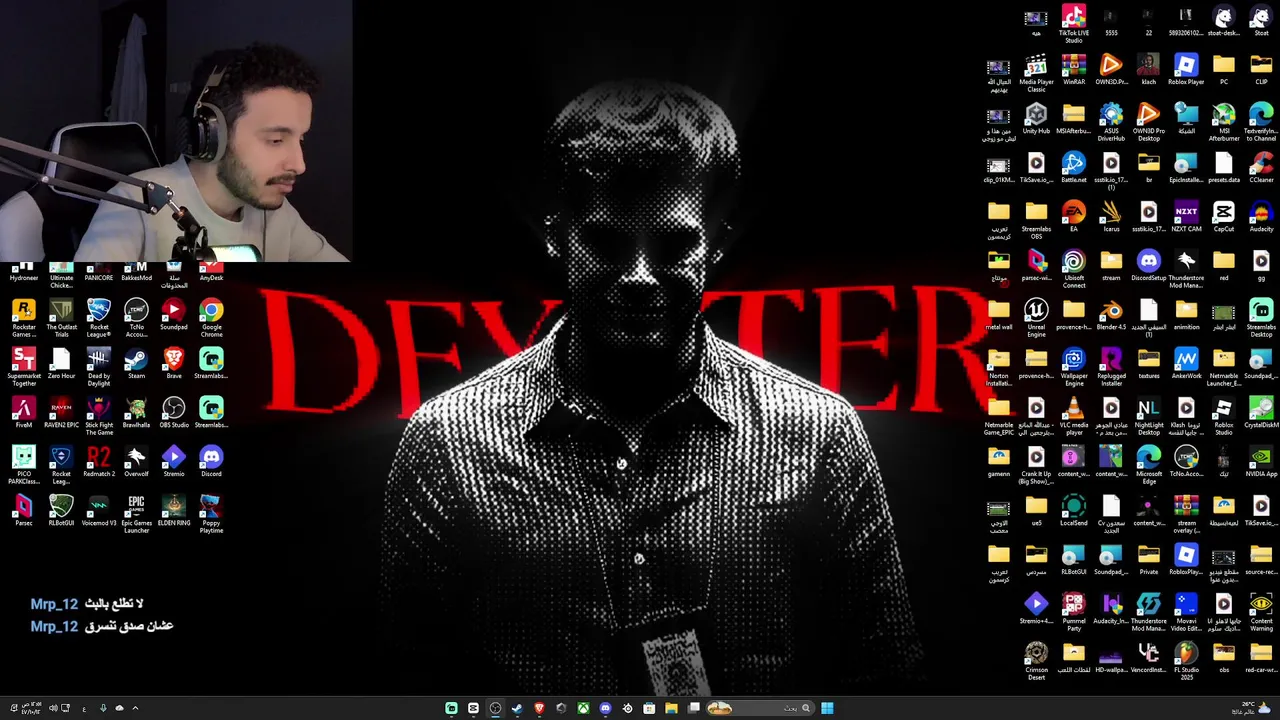Select the Poppy Playtime icon

(x=211, y=514)
